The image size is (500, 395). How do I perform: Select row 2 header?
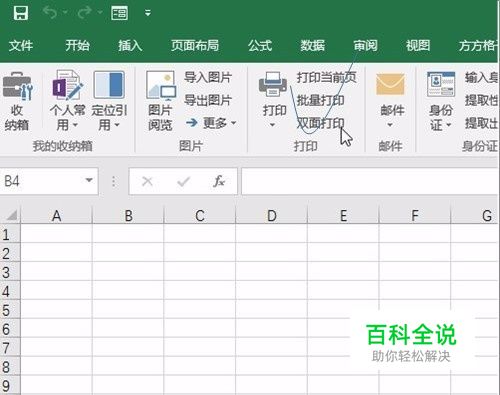coord(9,253)
